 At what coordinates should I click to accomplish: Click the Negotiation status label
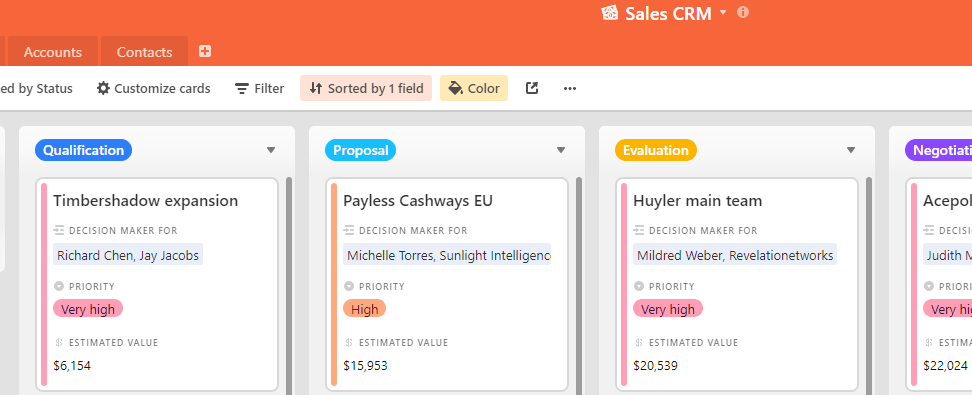(939, 150)
